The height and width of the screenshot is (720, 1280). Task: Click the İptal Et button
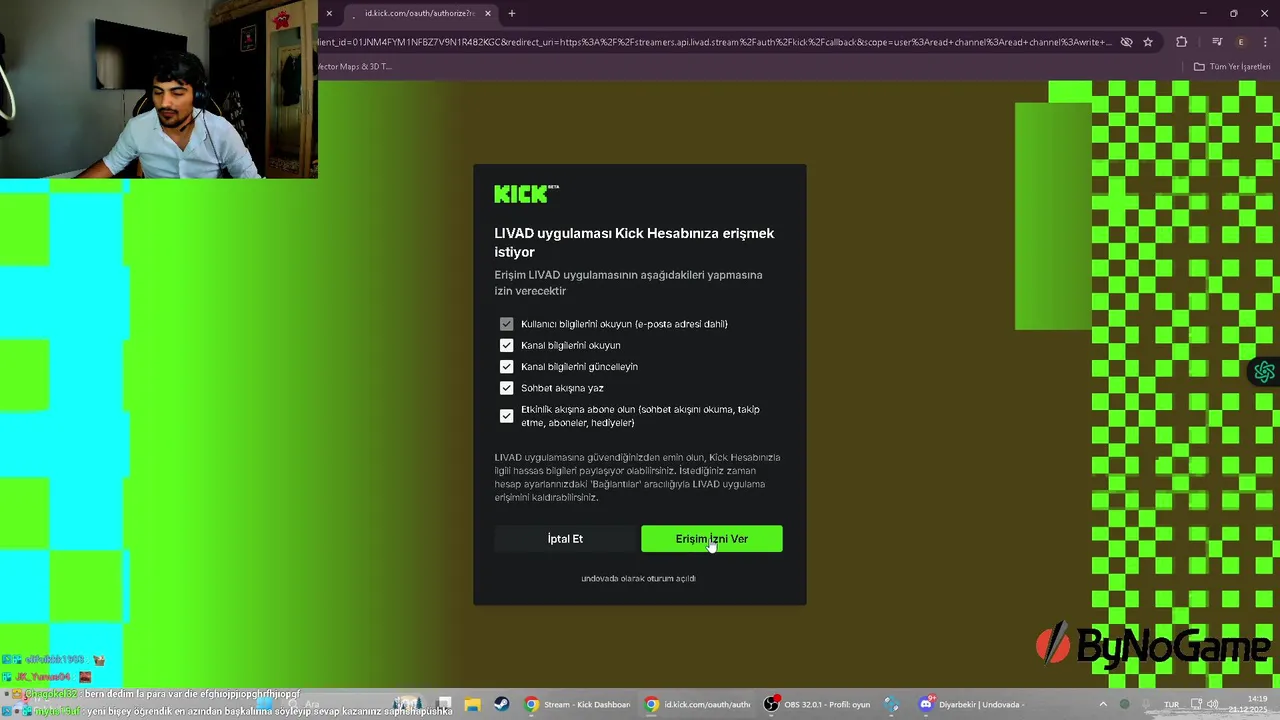pyautogui.click(x=565, y=539)
